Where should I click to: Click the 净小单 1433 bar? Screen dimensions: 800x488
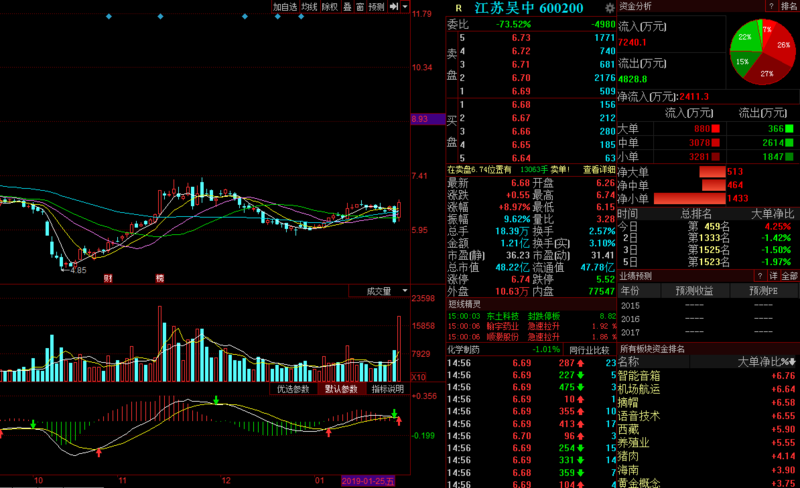[x=689, y=198]
